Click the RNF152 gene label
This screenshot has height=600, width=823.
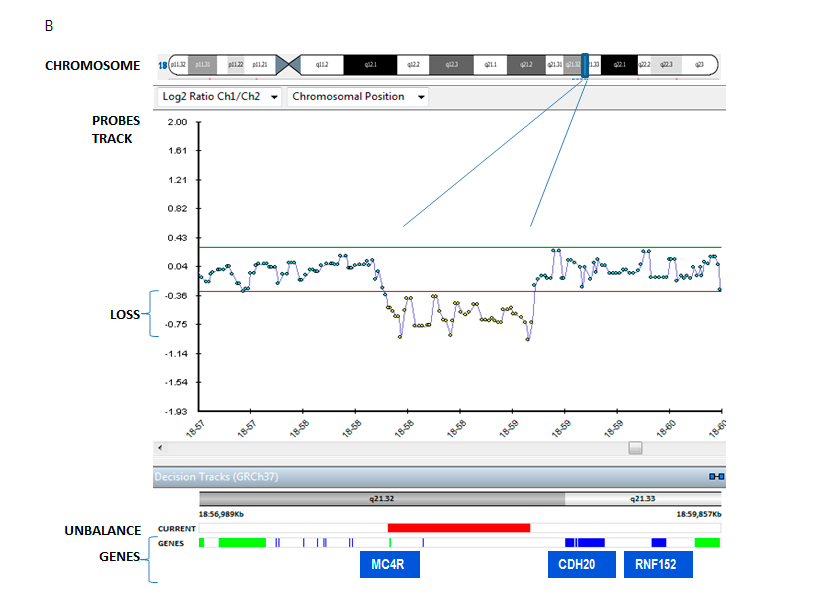coord(655,565)
